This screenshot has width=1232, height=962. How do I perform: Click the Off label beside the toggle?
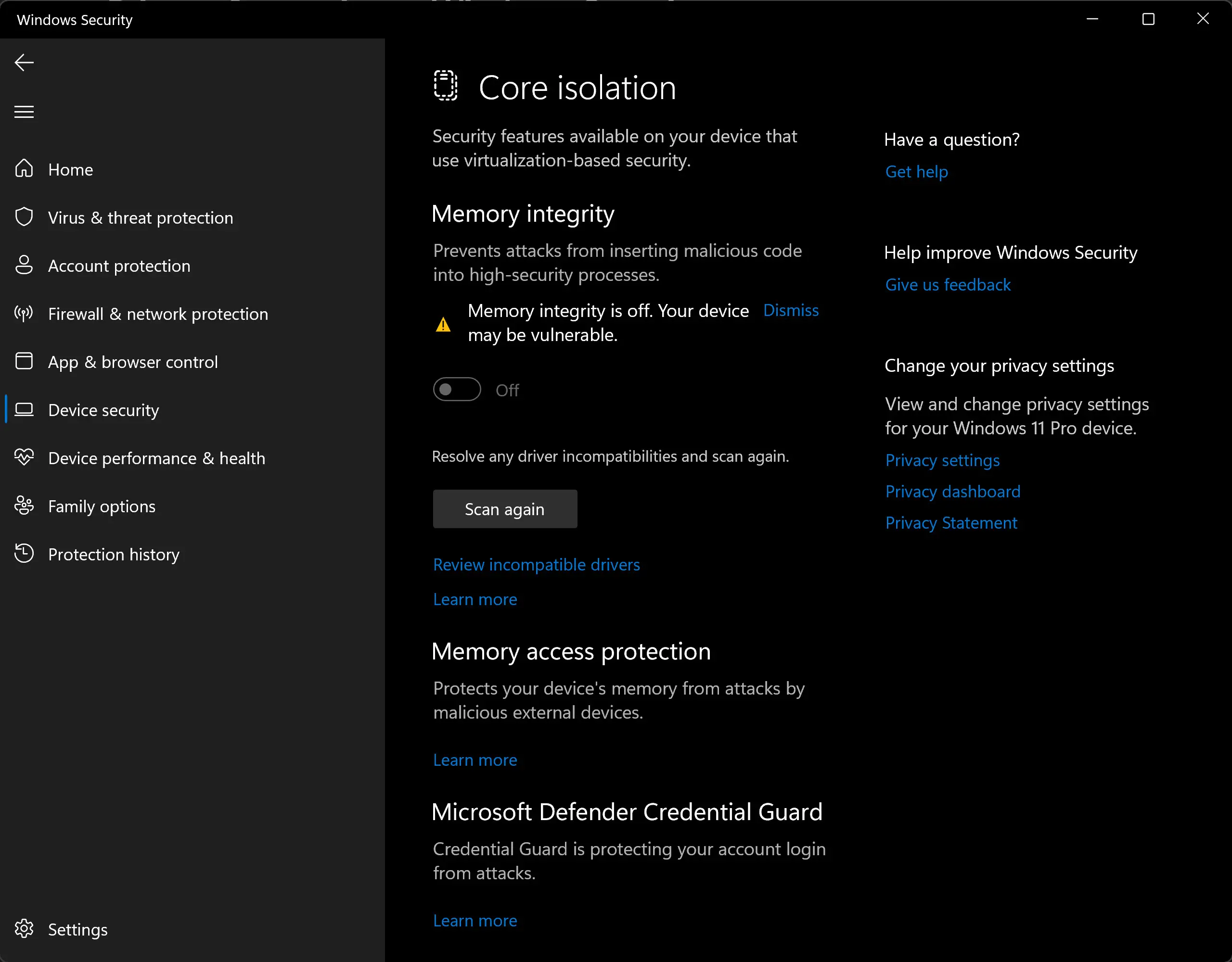coord(507,390)
